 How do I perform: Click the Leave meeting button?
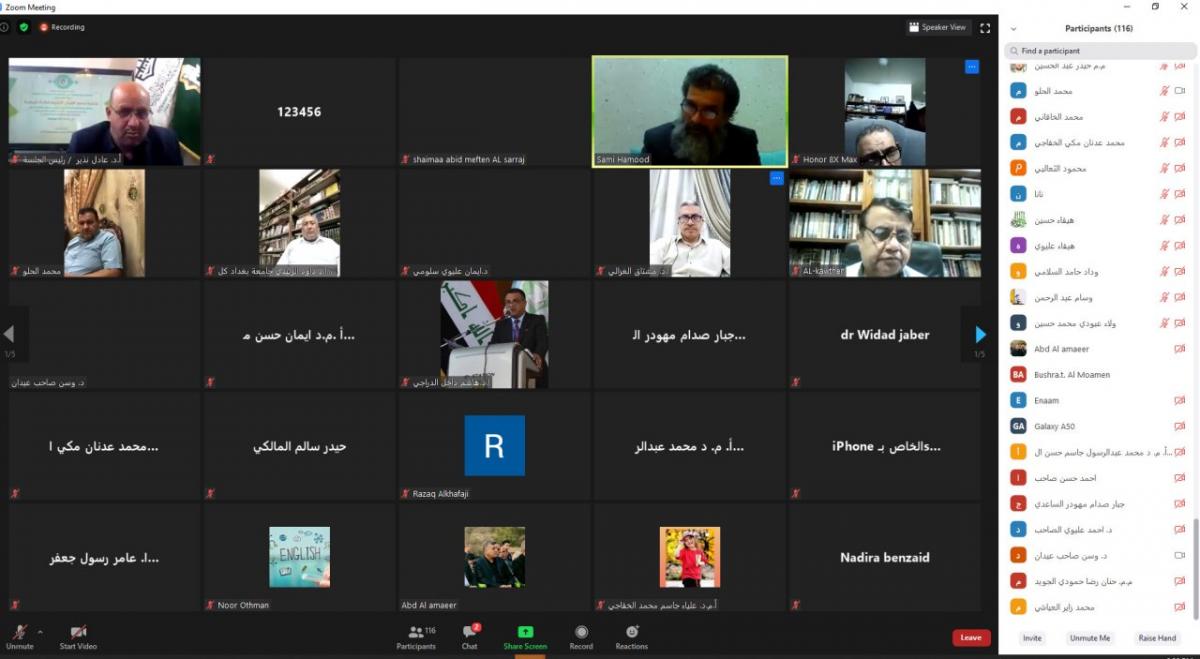(970, 637)
